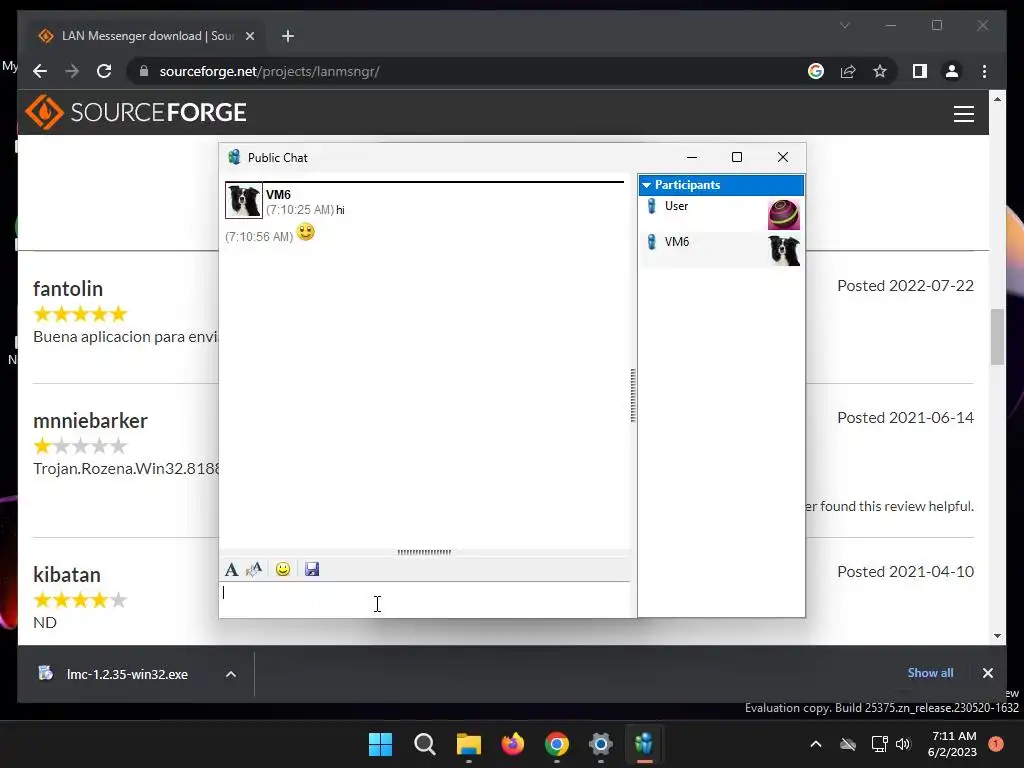Click 'Posted 2022-07-22' review date
1024x768 pixels.
click(x=905, y=286)
